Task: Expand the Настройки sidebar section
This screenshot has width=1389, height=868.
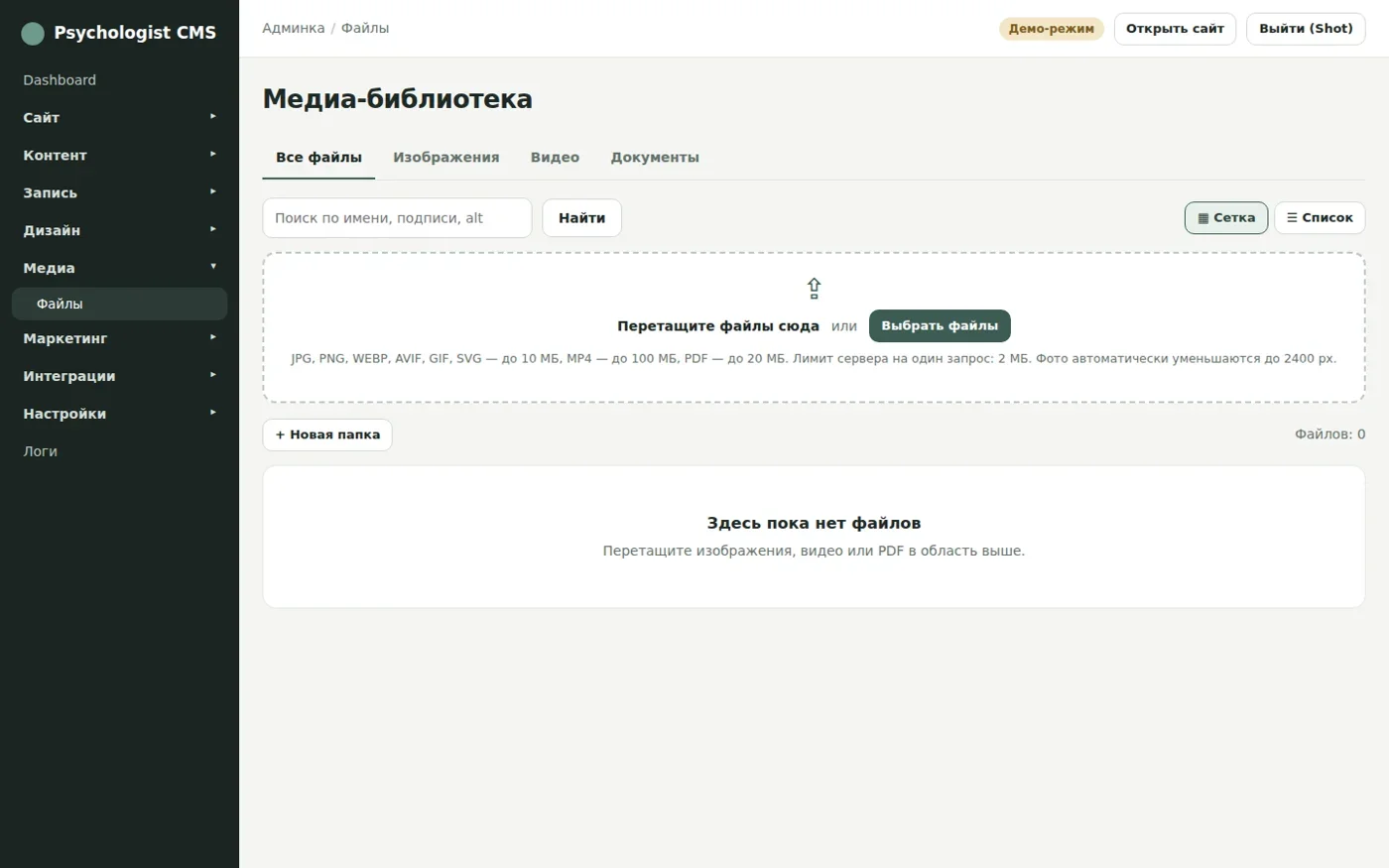Action: 119,414
